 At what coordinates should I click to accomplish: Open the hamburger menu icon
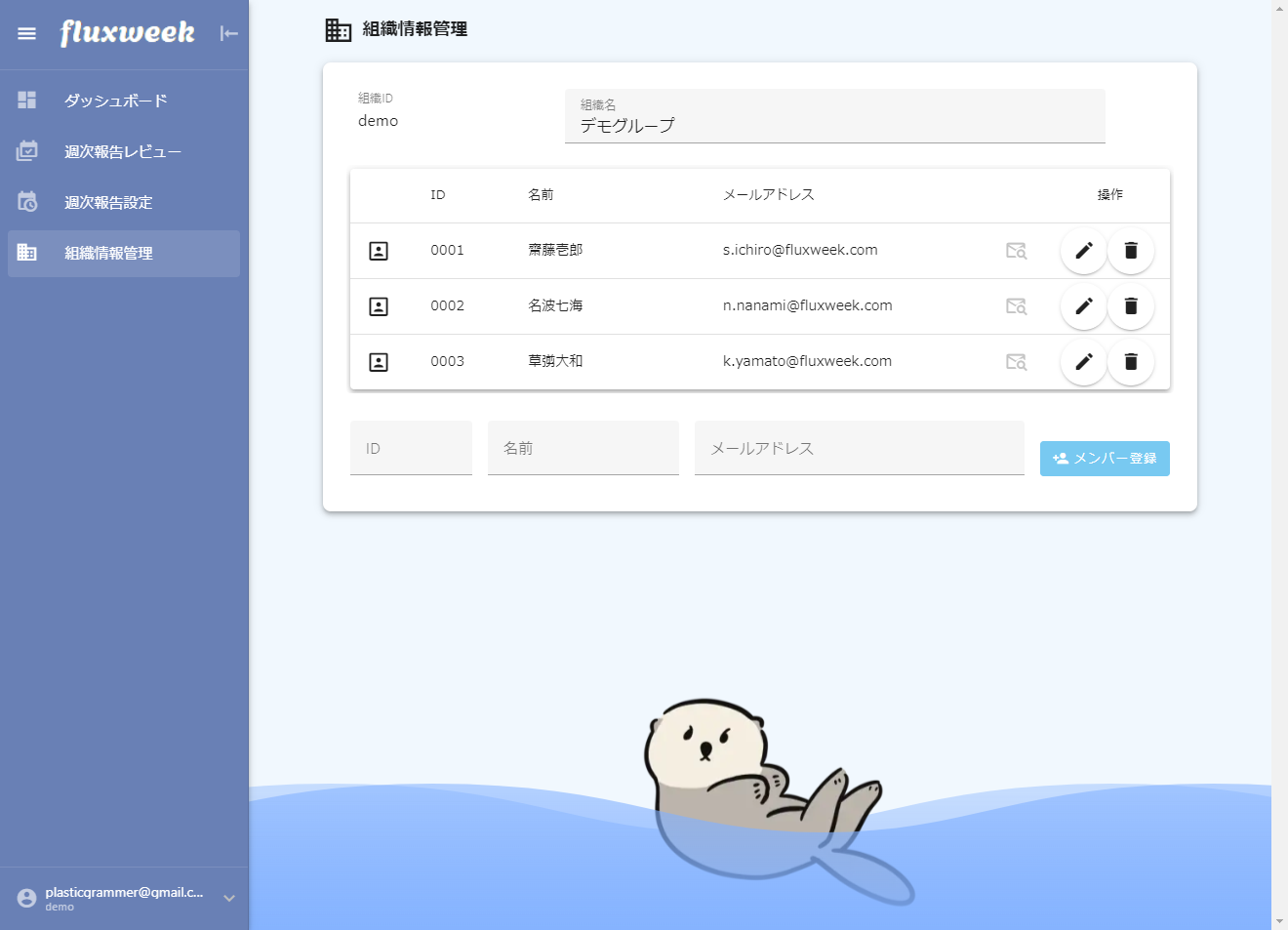pos(26,33)
